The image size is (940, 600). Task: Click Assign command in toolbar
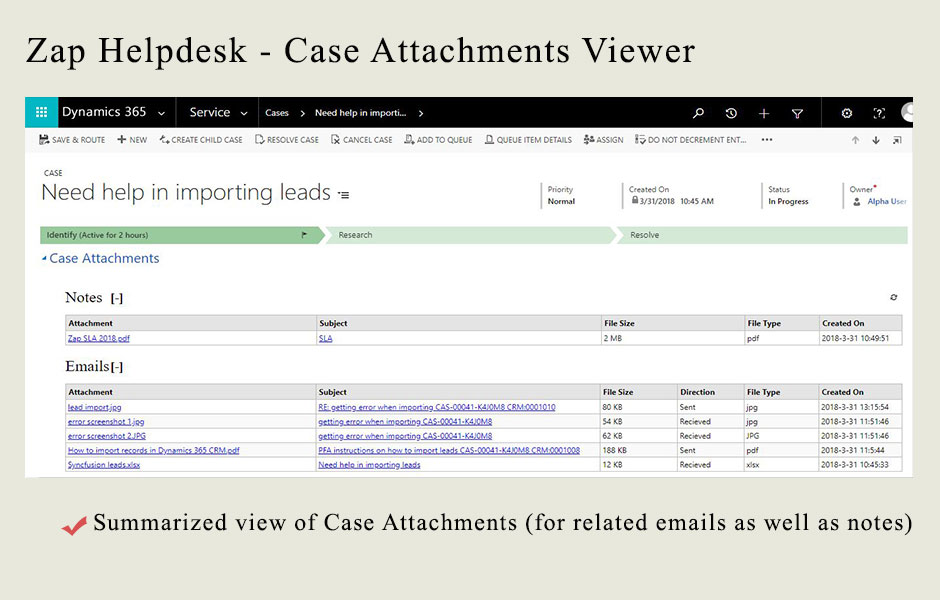(604, 140)
